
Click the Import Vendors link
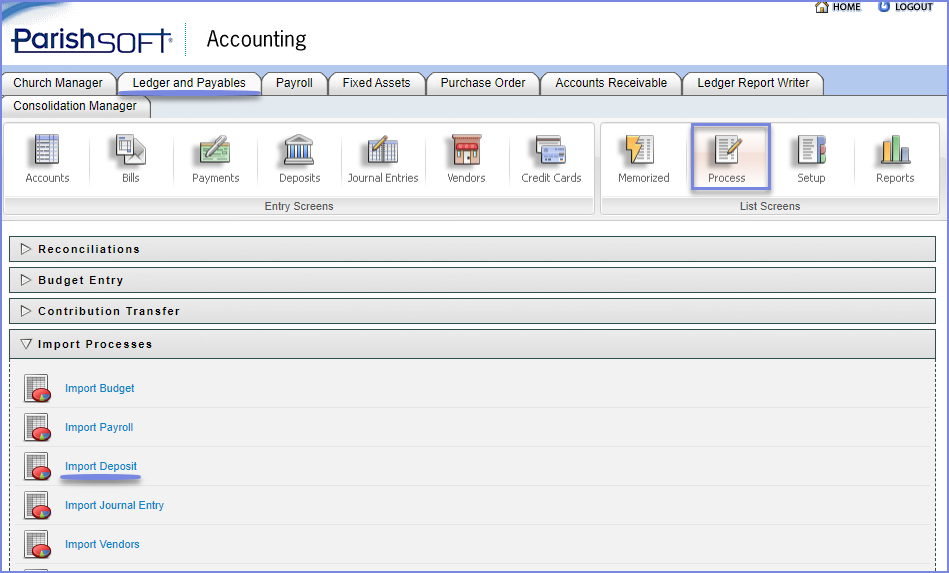(x=102, y=545)
